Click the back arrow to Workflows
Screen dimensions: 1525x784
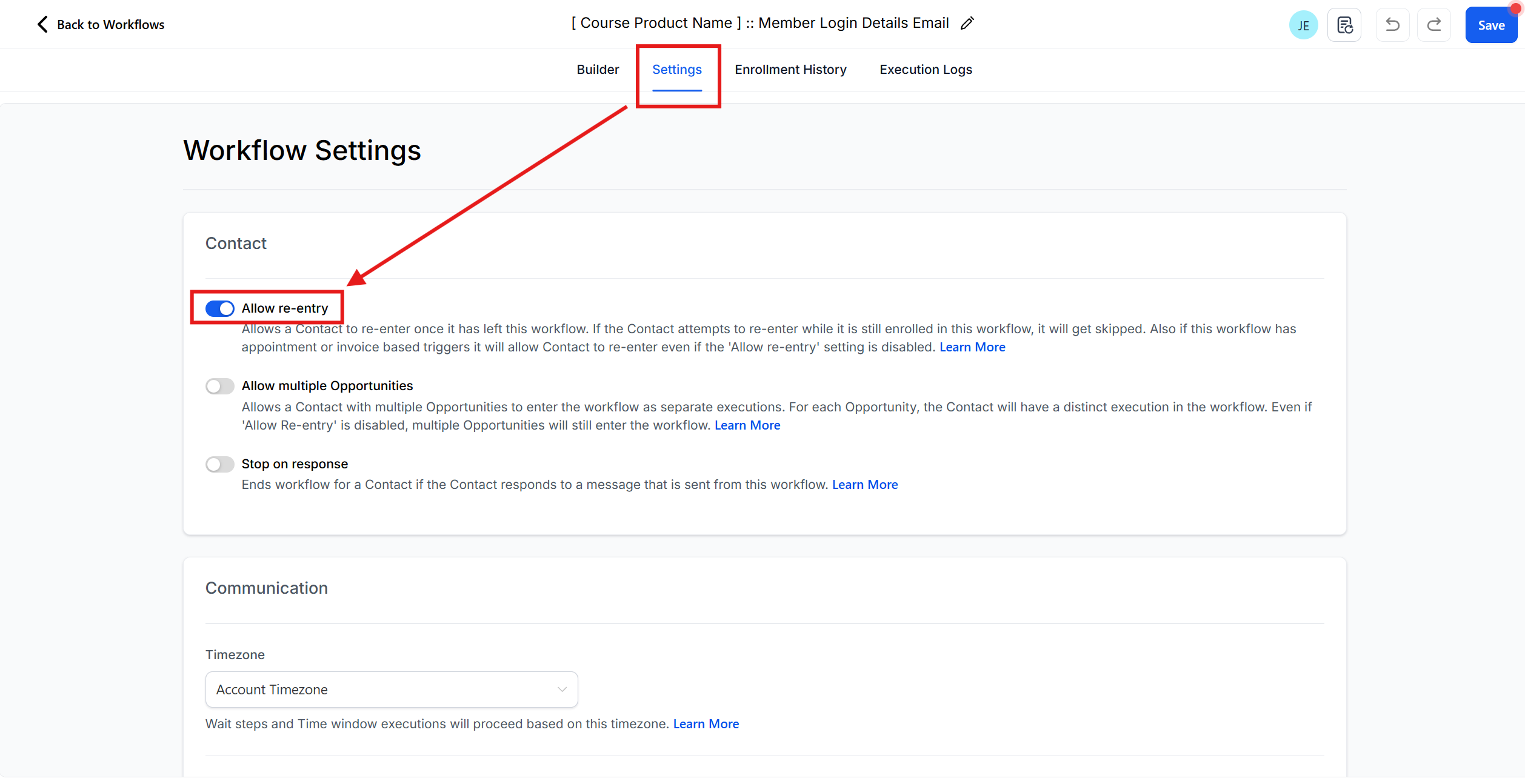point(42,24)
